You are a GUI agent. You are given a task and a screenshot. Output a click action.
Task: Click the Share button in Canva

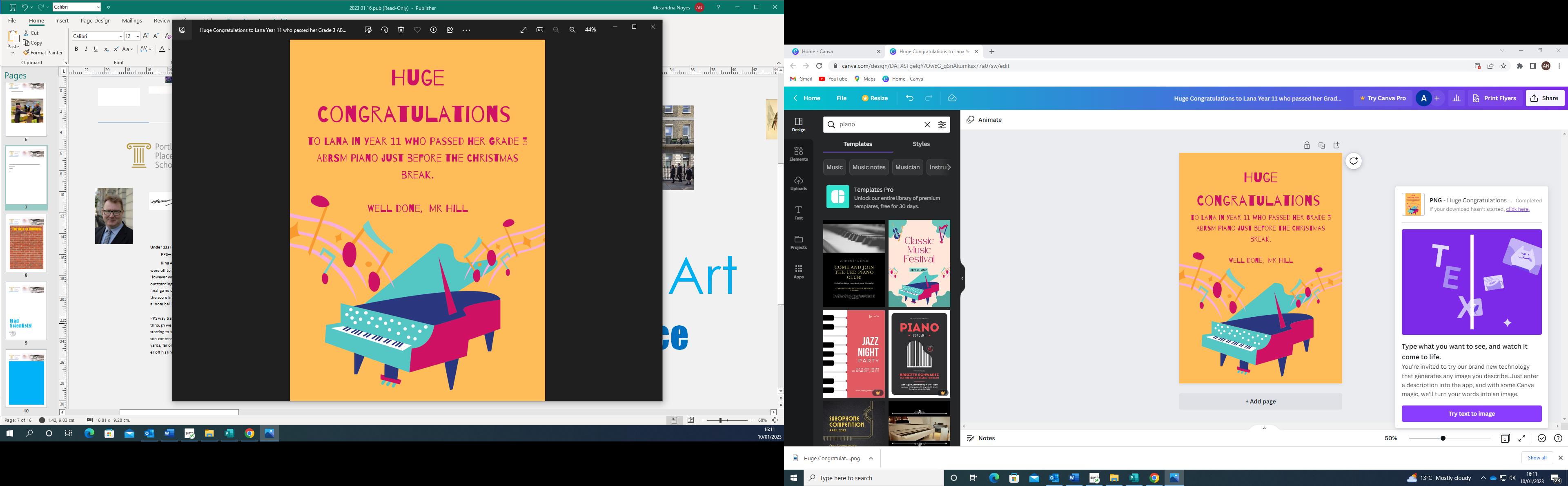coord(1545,98)
